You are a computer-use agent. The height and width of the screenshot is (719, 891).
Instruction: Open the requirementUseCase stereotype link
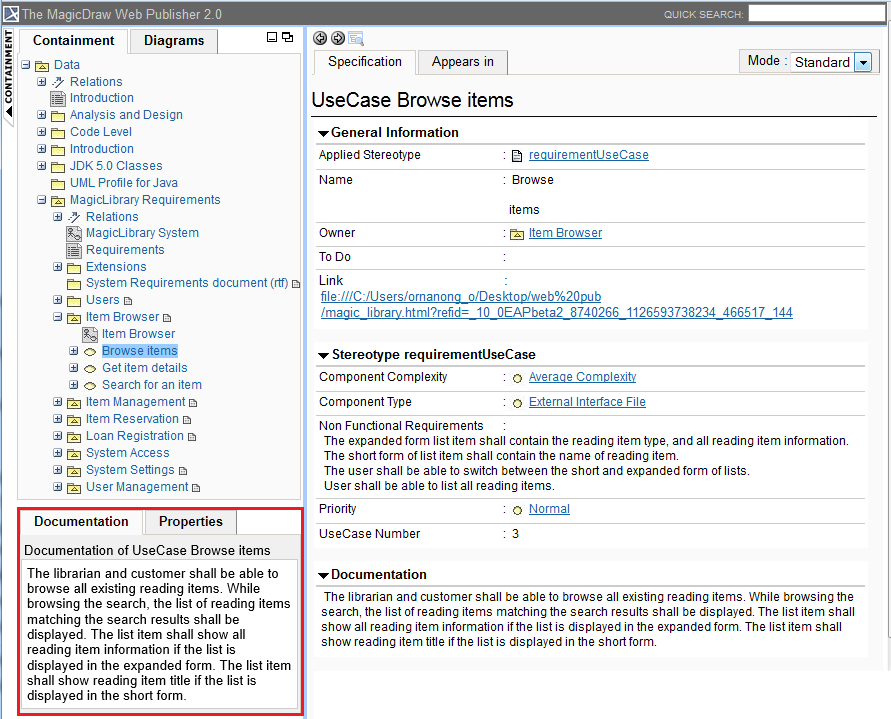(x=588, y=155)
